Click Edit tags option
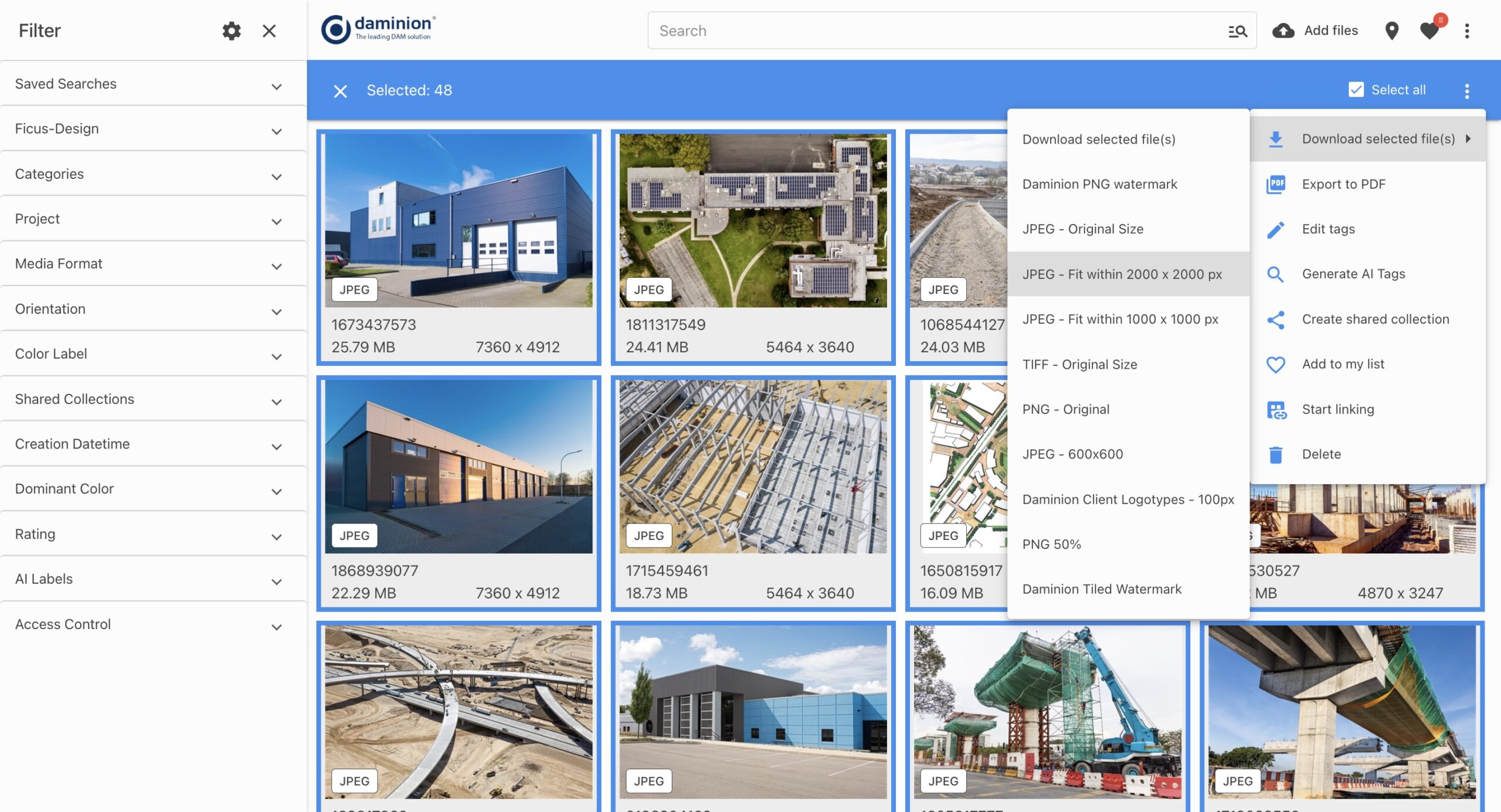 coord(1328,229)
